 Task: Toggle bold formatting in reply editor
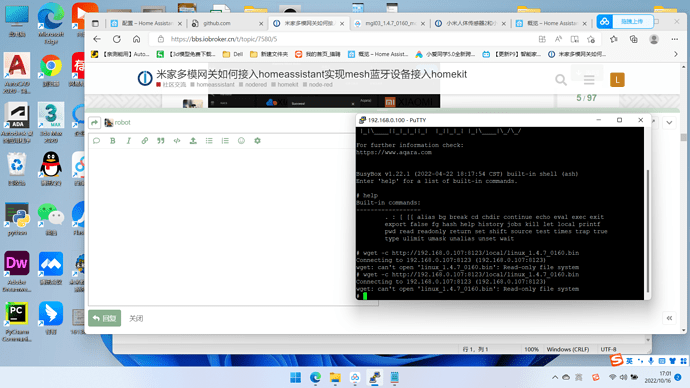tap(113, 141)
